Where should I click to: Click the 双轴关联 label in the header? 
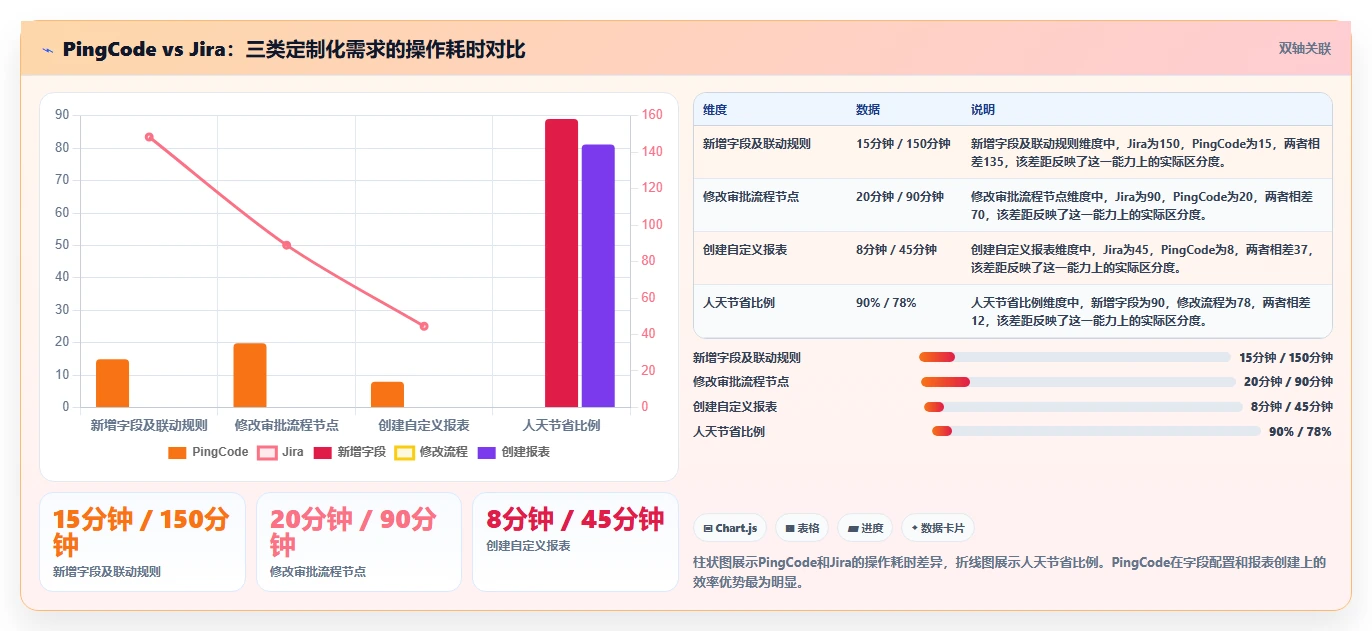coord(1305,48)
